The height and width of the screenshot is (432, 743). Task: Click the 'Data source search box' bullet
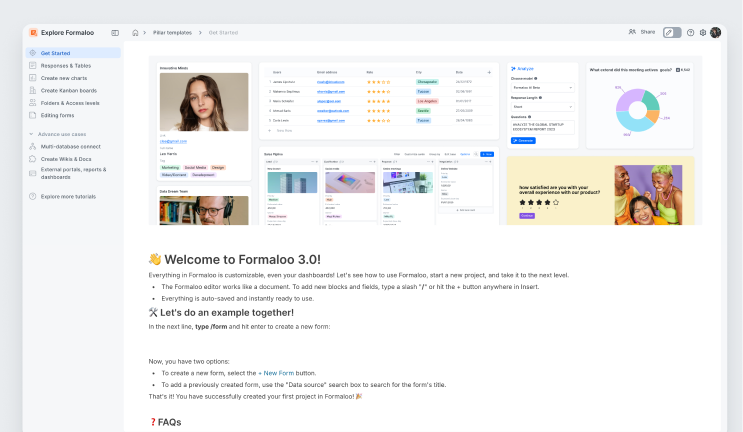pyautogui.click(x=304, y=385)
